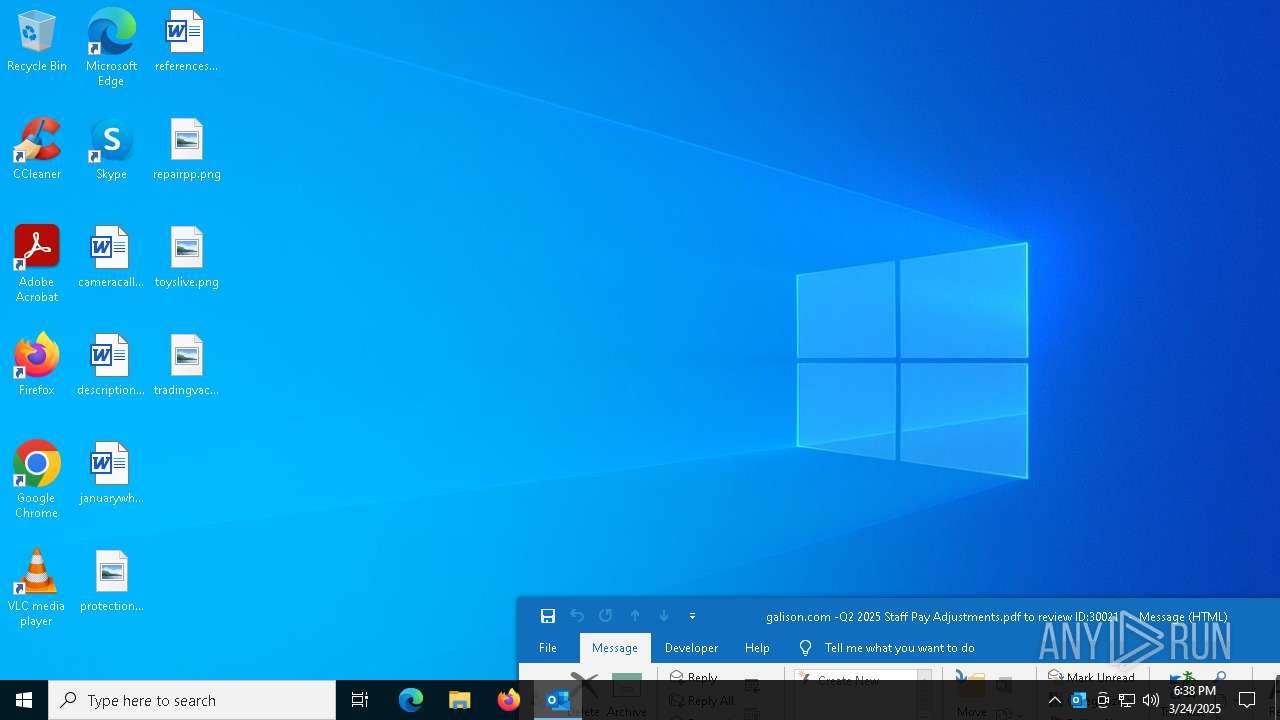Viewport: 1280px width, 720px height.
Task: Switch to the Developer ribbon tab
Action: point(691,648)
